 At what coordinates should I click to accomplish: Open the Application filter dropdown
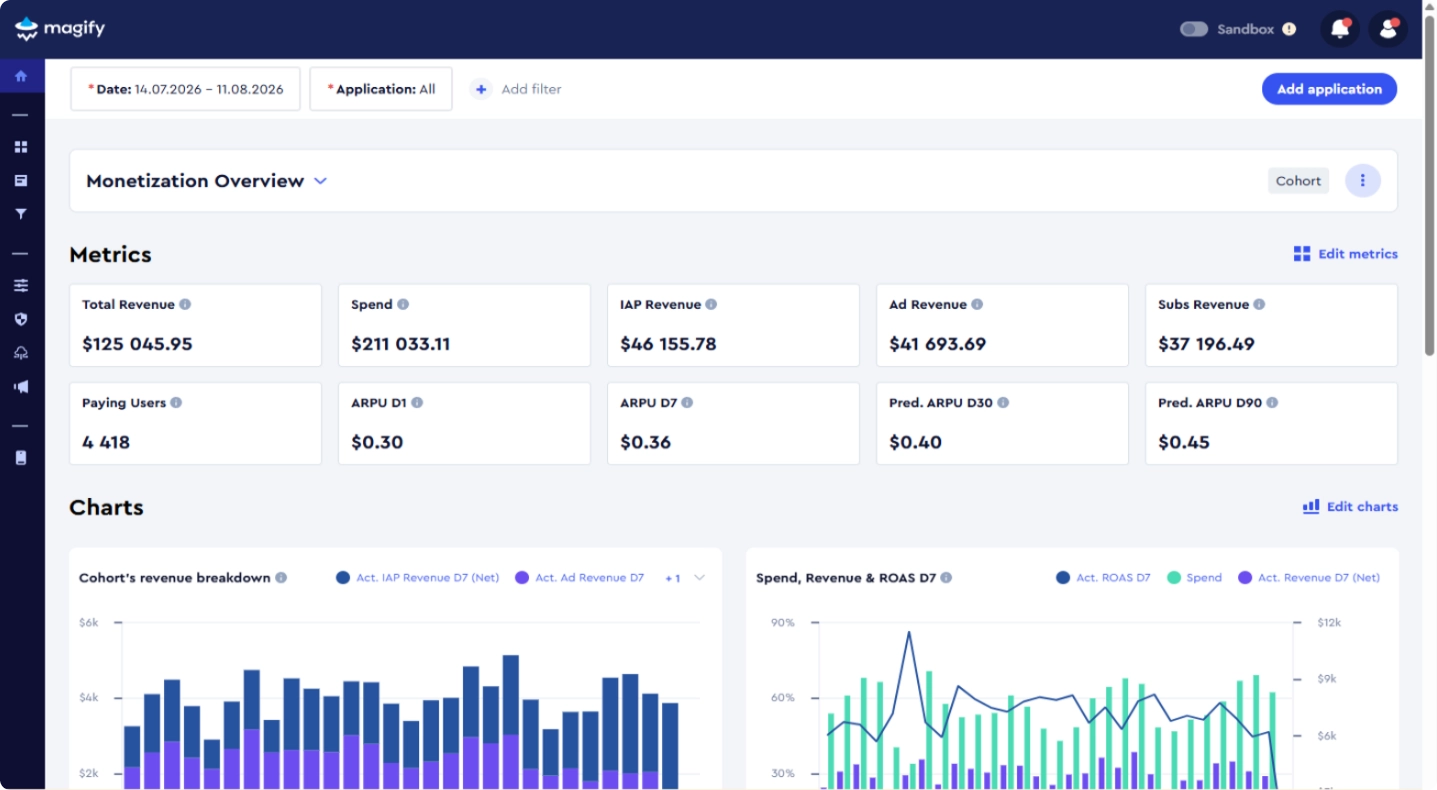[x=381, y=89]
